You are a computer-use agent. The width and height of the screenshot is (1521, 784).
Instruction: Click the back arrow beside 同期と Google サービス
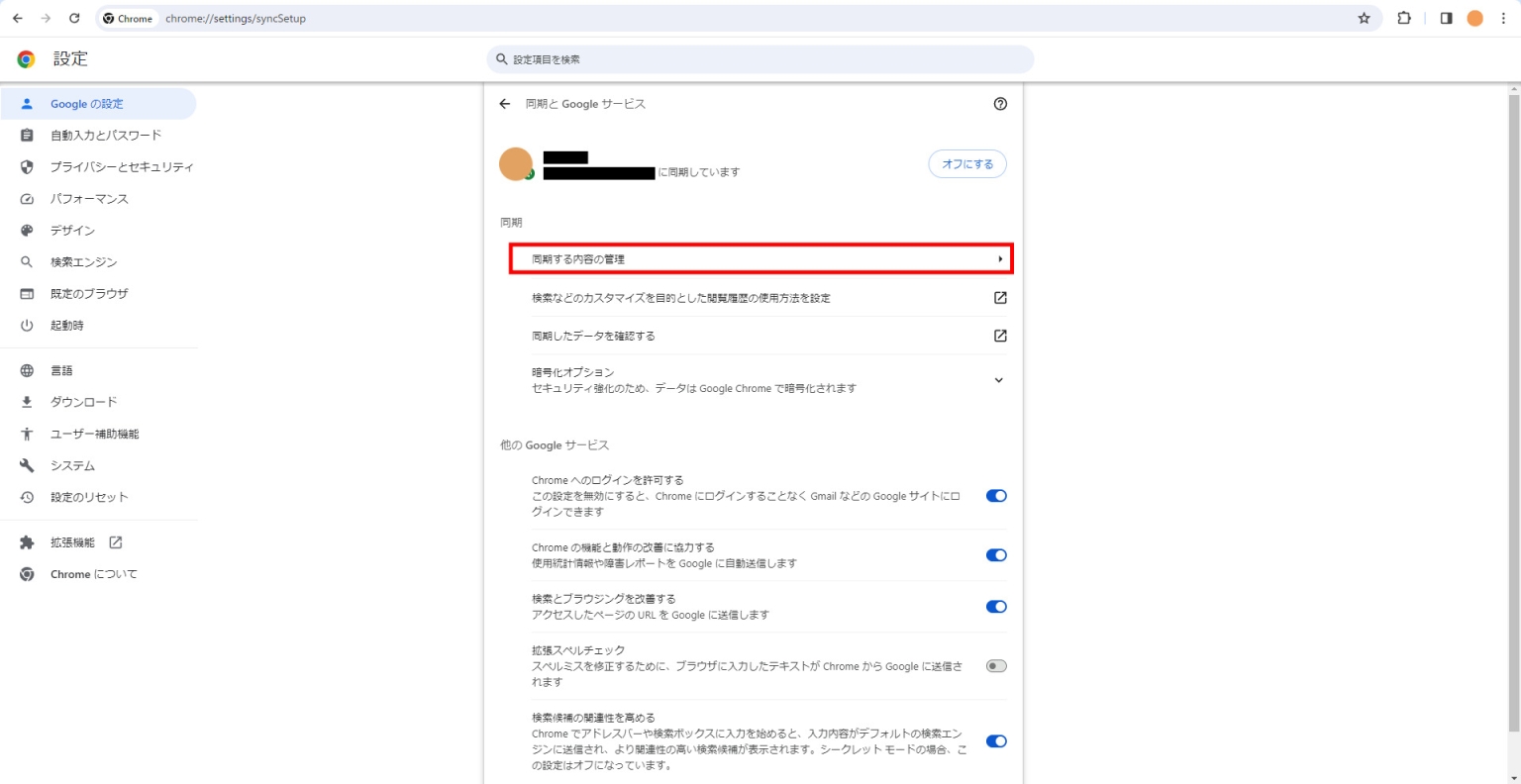pyautogui.click(x=505, y=104)
